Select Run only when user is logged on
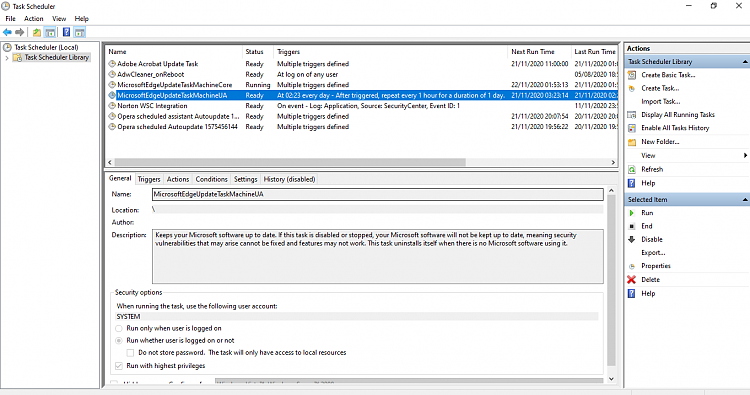The height and width of the screenshot is (395, 750). coord(119,329)
